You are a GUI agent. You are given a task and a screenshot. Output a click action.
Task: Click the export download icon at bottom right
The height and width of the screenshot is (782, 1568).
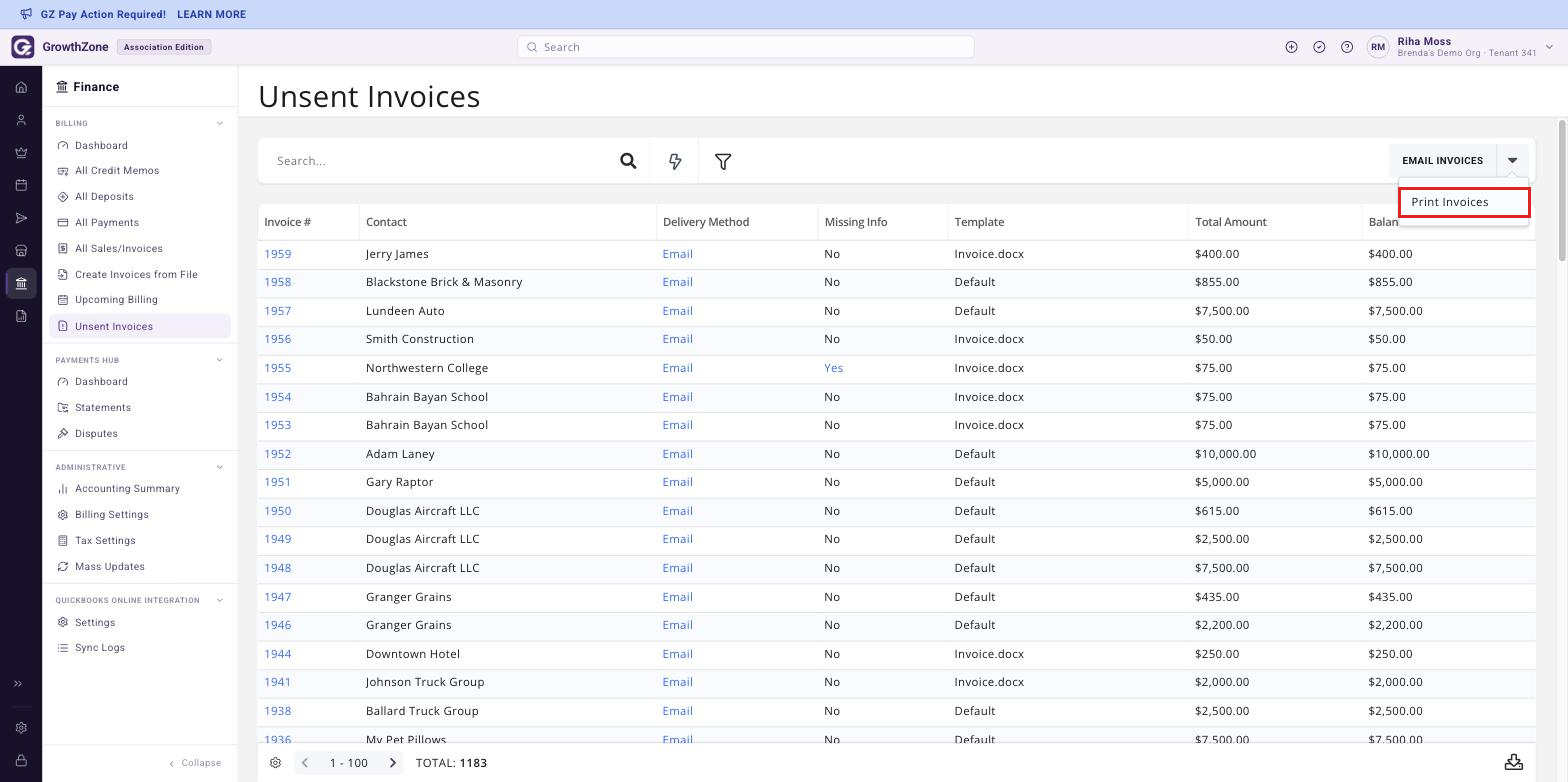click(1514, 763)
